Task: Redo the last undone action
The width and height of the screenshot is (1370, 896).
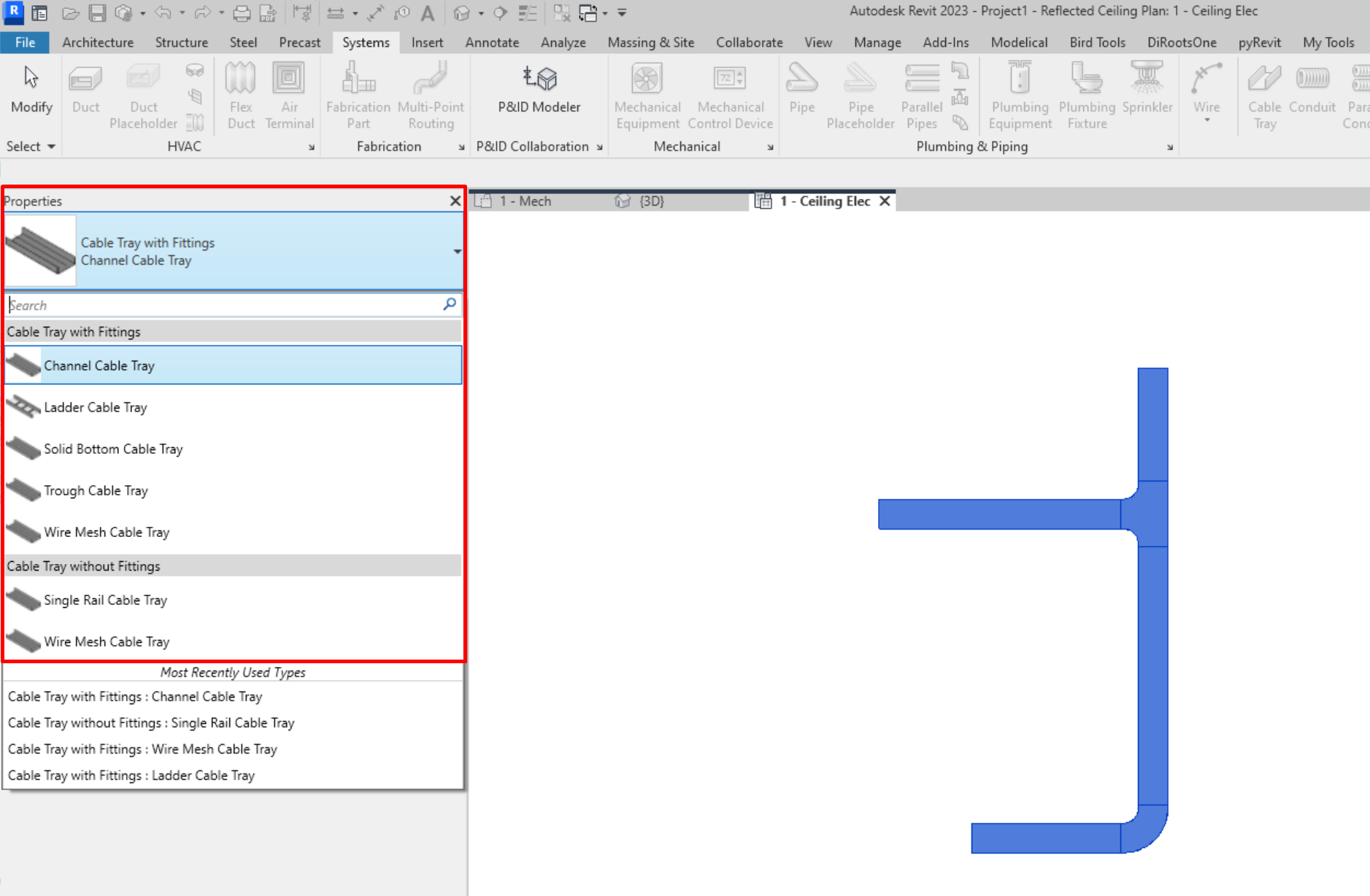Action: [x=202, y=13]
